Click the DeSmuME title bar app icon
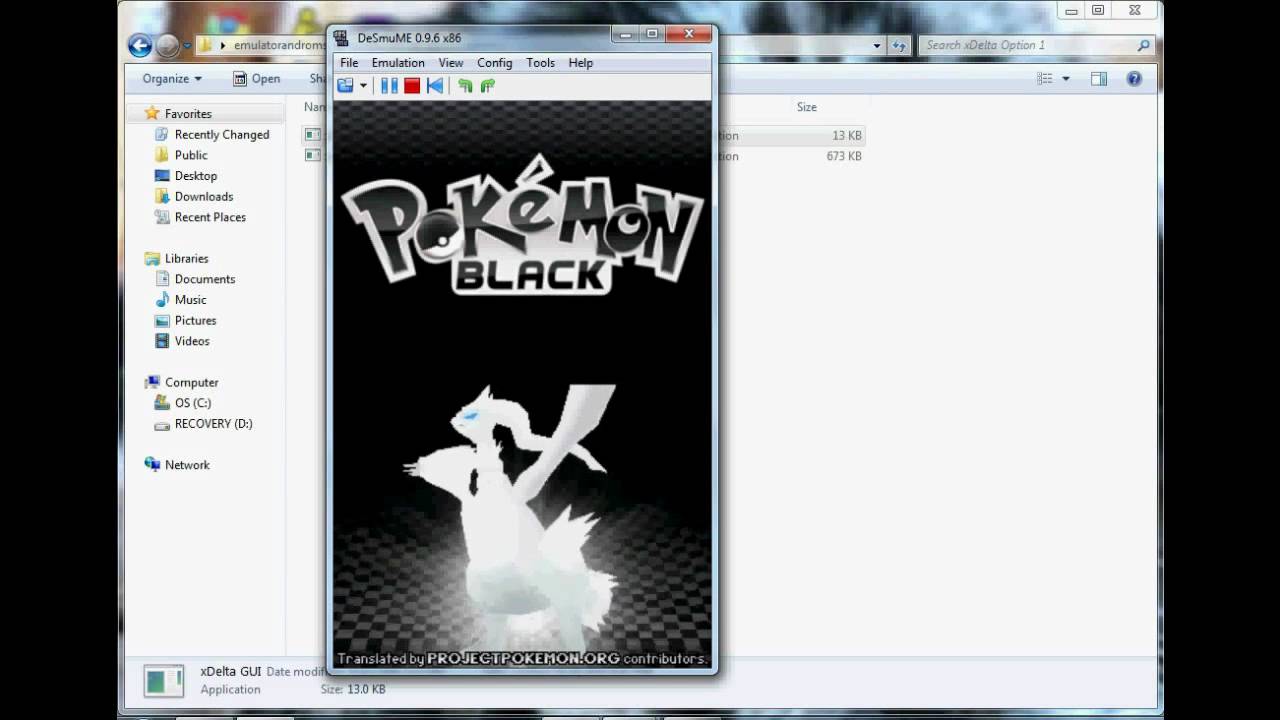 click(341, 38)
